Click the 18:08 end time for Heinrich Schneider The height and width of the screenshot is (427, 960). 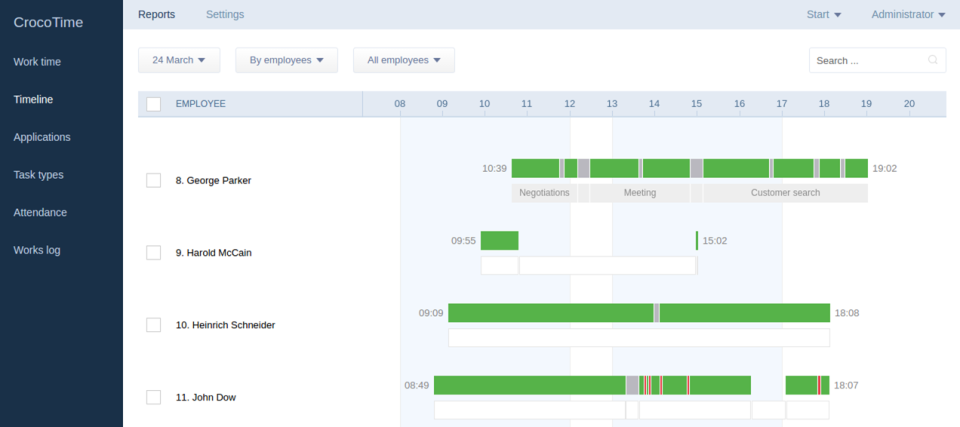pyautogui.click(x=847, y=313)
